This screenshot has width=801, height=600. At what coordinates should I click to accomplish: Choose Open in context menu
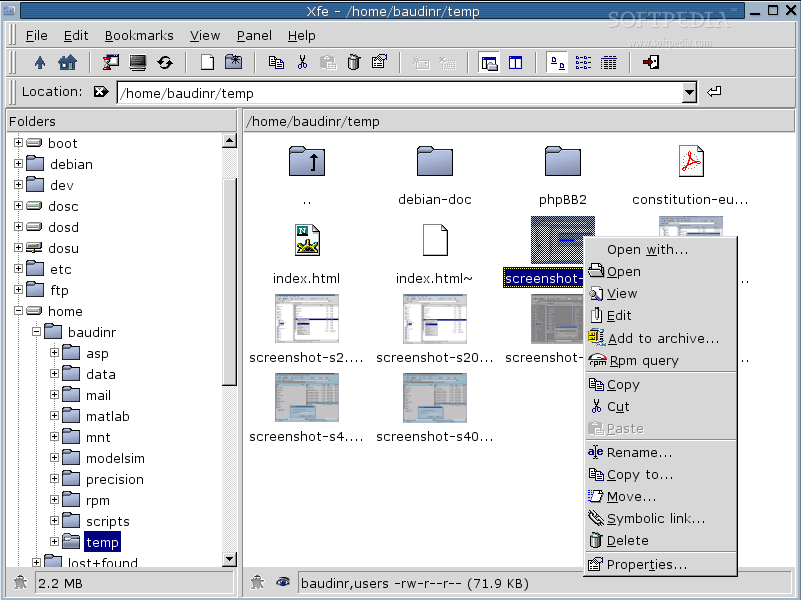point(660,271)
